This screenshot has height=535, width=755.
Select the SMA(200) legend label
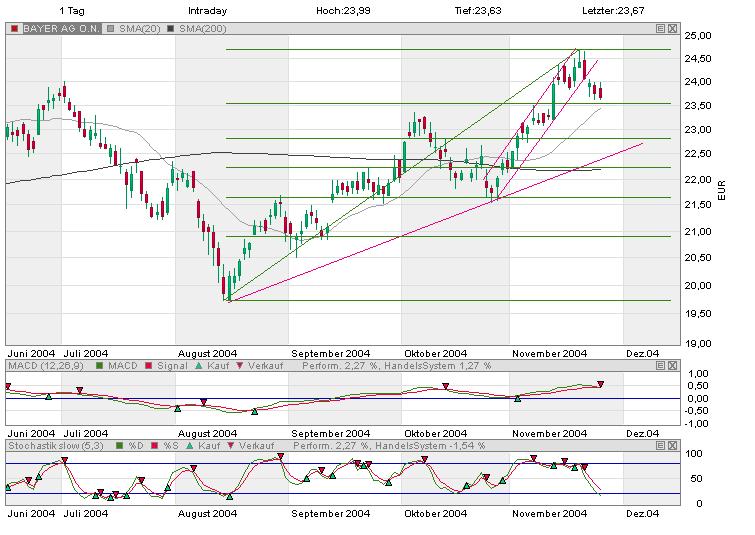click(203, 29)
